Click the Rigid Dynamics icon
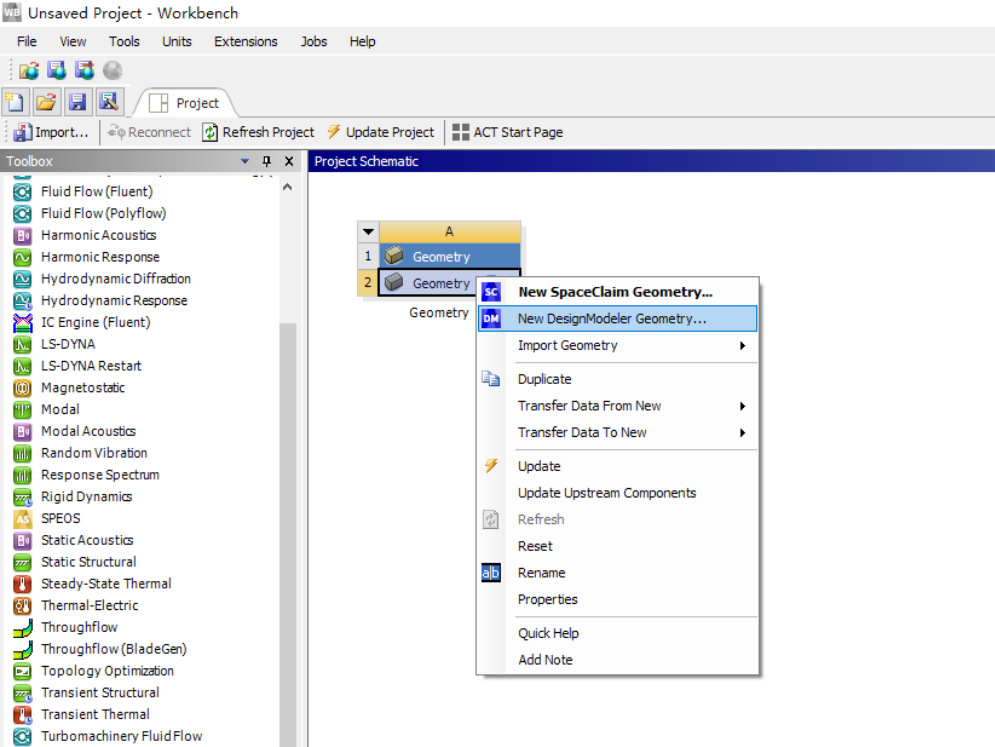The width and height of the screenshot is (995, 747). pyautogui.click(x=22, y=497)
